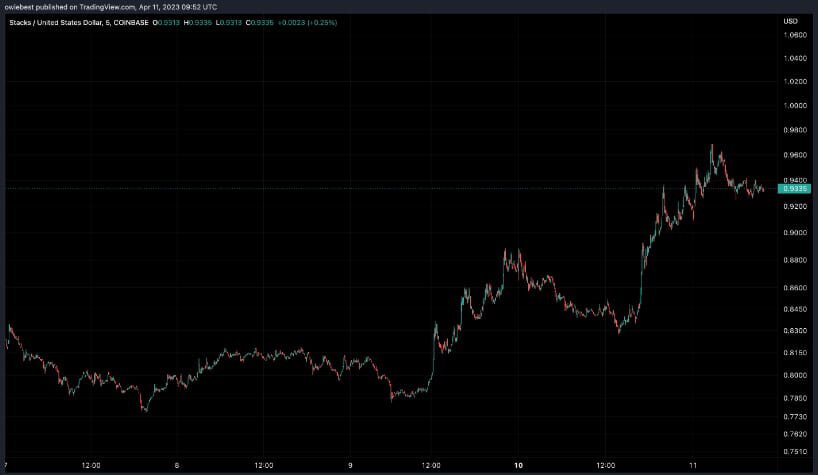Click the highlighted current price tag 0.9335

click(x=795, y=189)
